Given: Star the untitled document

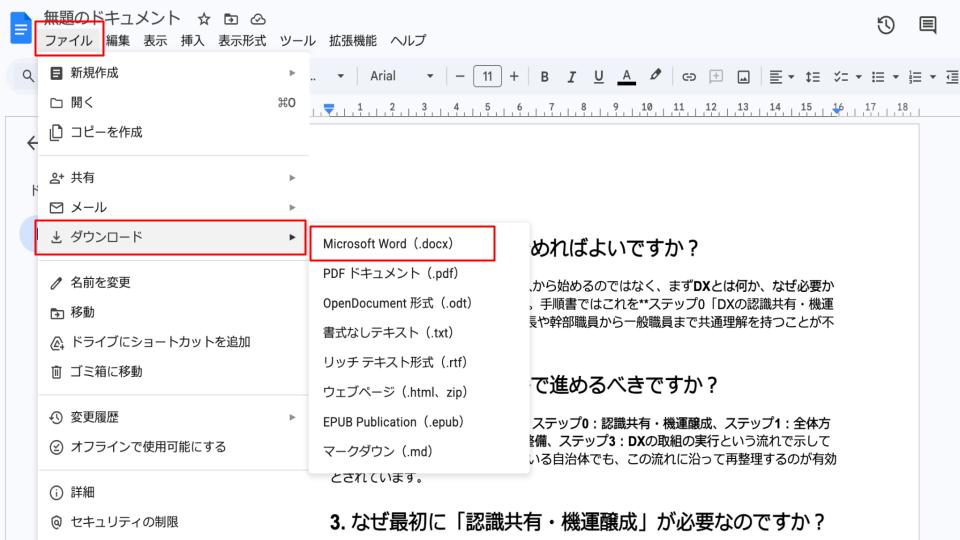Looking at the screenshot, I should tap(204, 18).
